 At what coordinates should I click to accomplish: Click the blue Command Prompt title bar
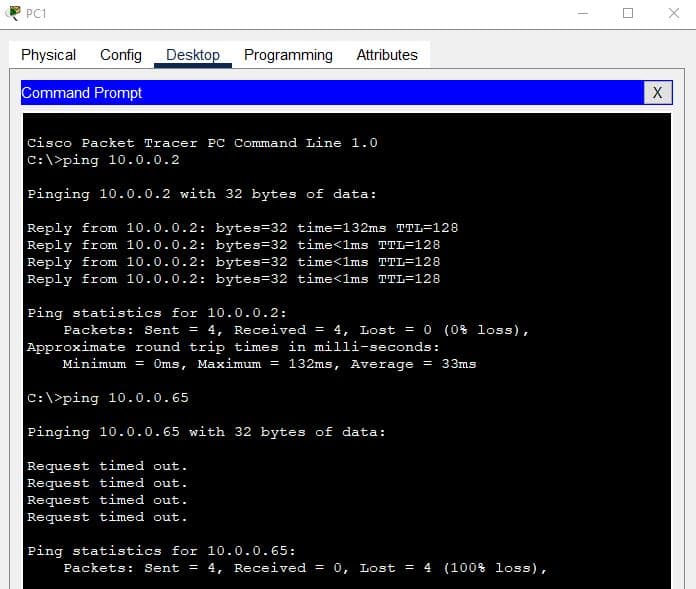[330, 93]
